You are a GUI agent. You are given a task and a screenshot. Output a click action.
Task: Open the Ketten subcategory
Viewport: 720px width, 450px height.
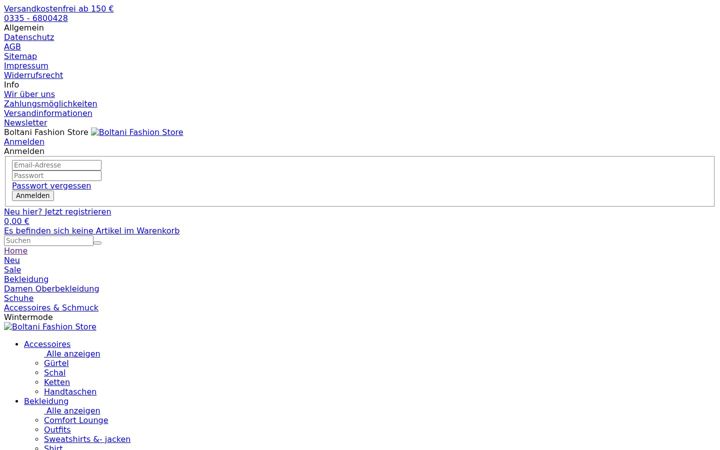click(x=57, y=382)
